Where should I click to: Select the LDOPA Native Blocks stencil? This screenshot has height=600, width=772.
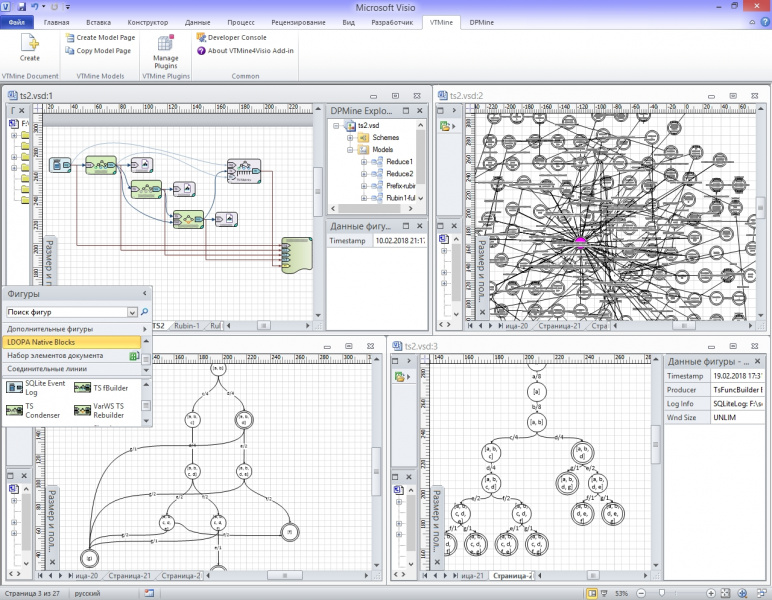[72, 342]
